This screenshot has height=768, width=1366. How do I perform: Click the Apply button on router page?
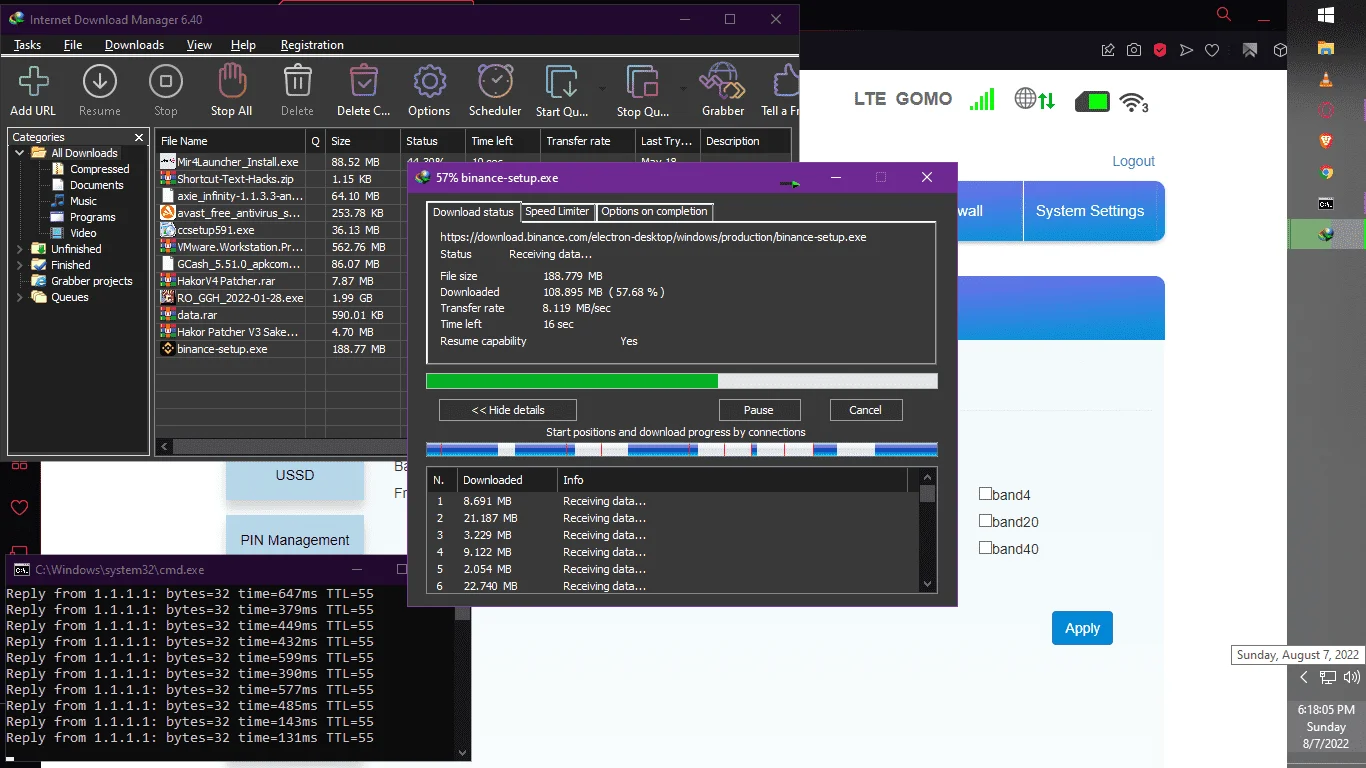[x=1082, y=628]
